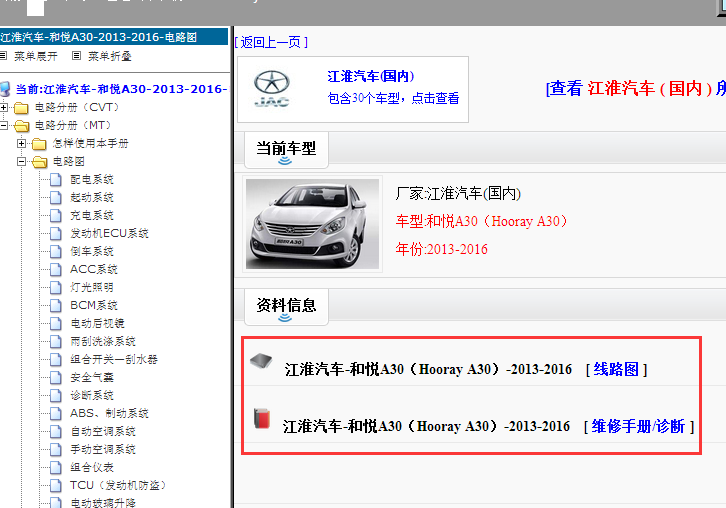Screen dimensions: 726x508
Task: Open the 维修手册/诊断 link
Action: click(x=638, y=426)
